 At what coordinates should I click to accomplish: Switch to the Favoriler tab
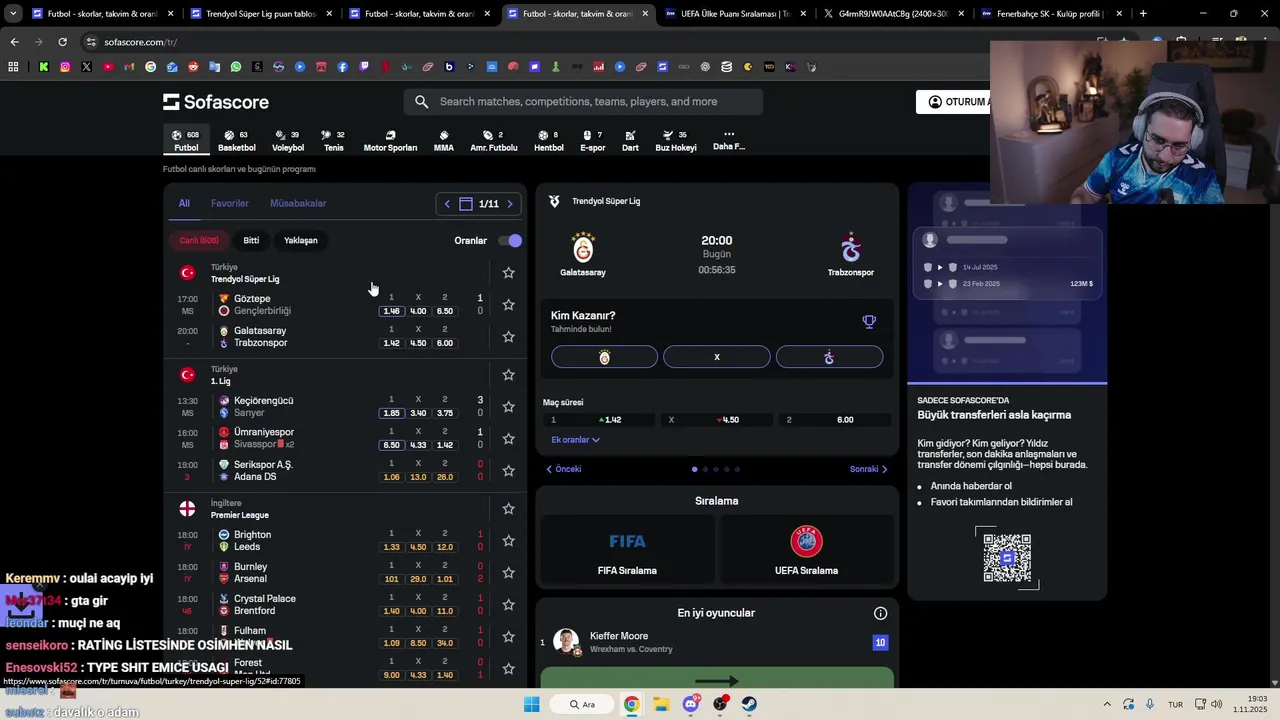click(229, 203)
